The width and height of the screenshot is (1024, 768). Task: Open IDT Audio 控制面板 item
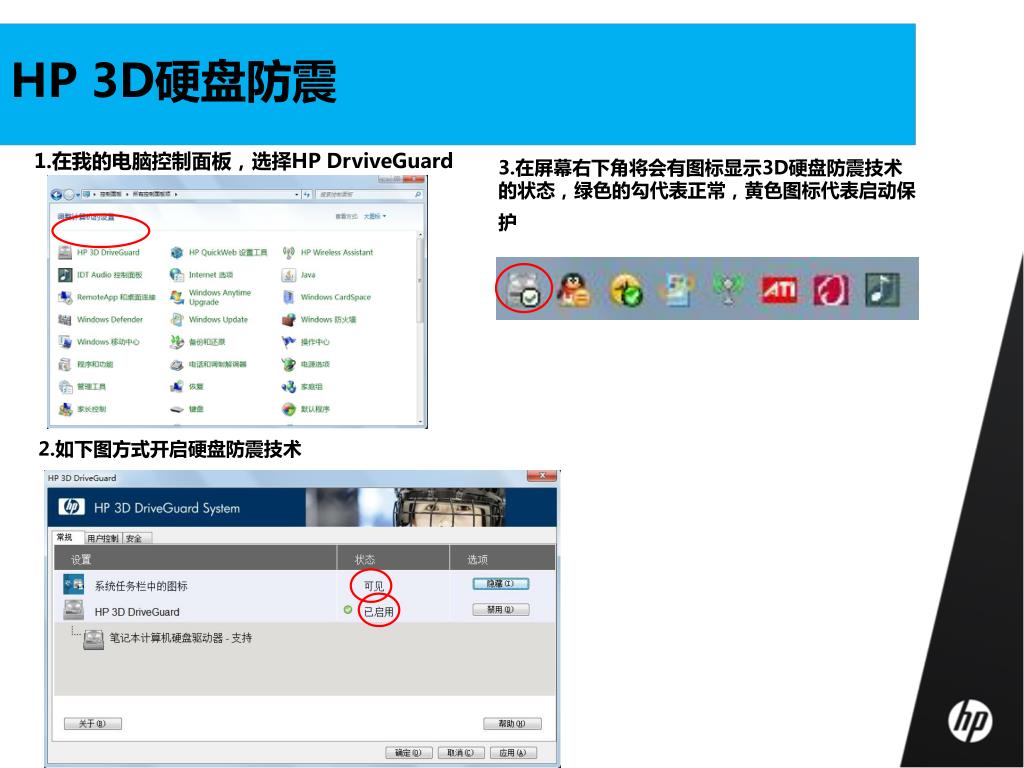tap(101, 275)
